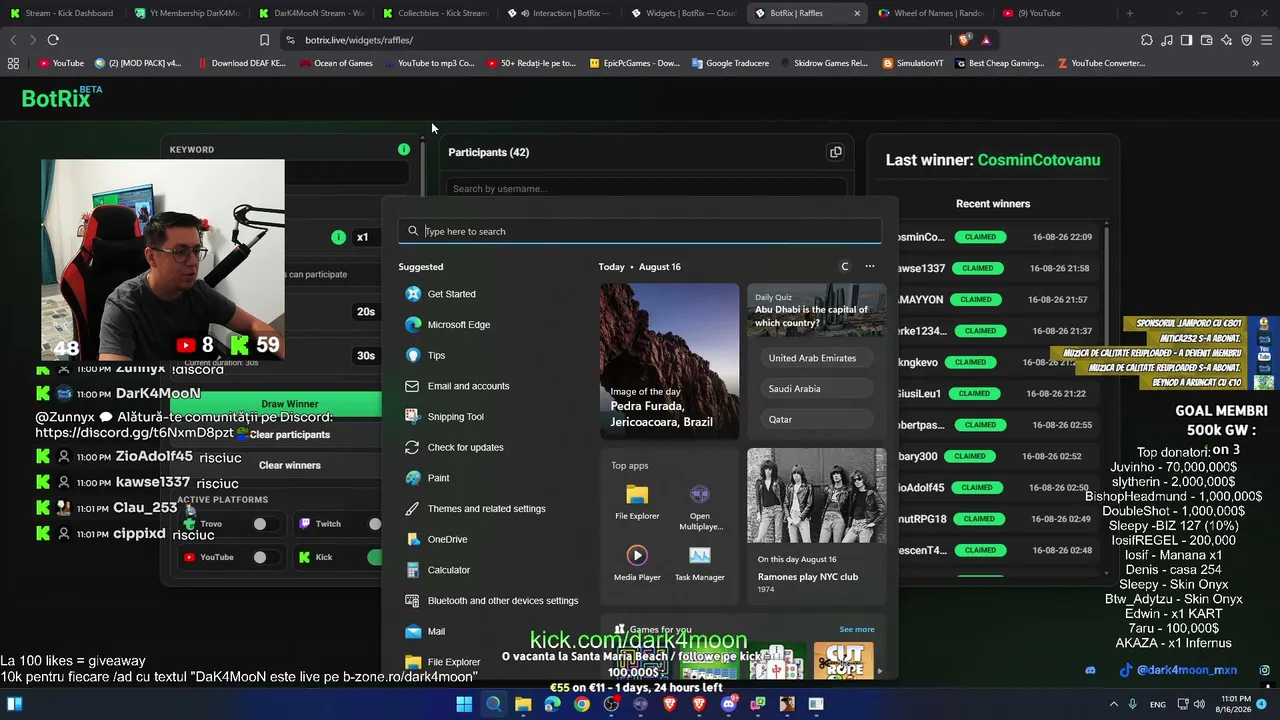Open Ramones play NYC club card
Image resolution: width=1280 pixels, height=720 pixels.
[x=817, y=525]
